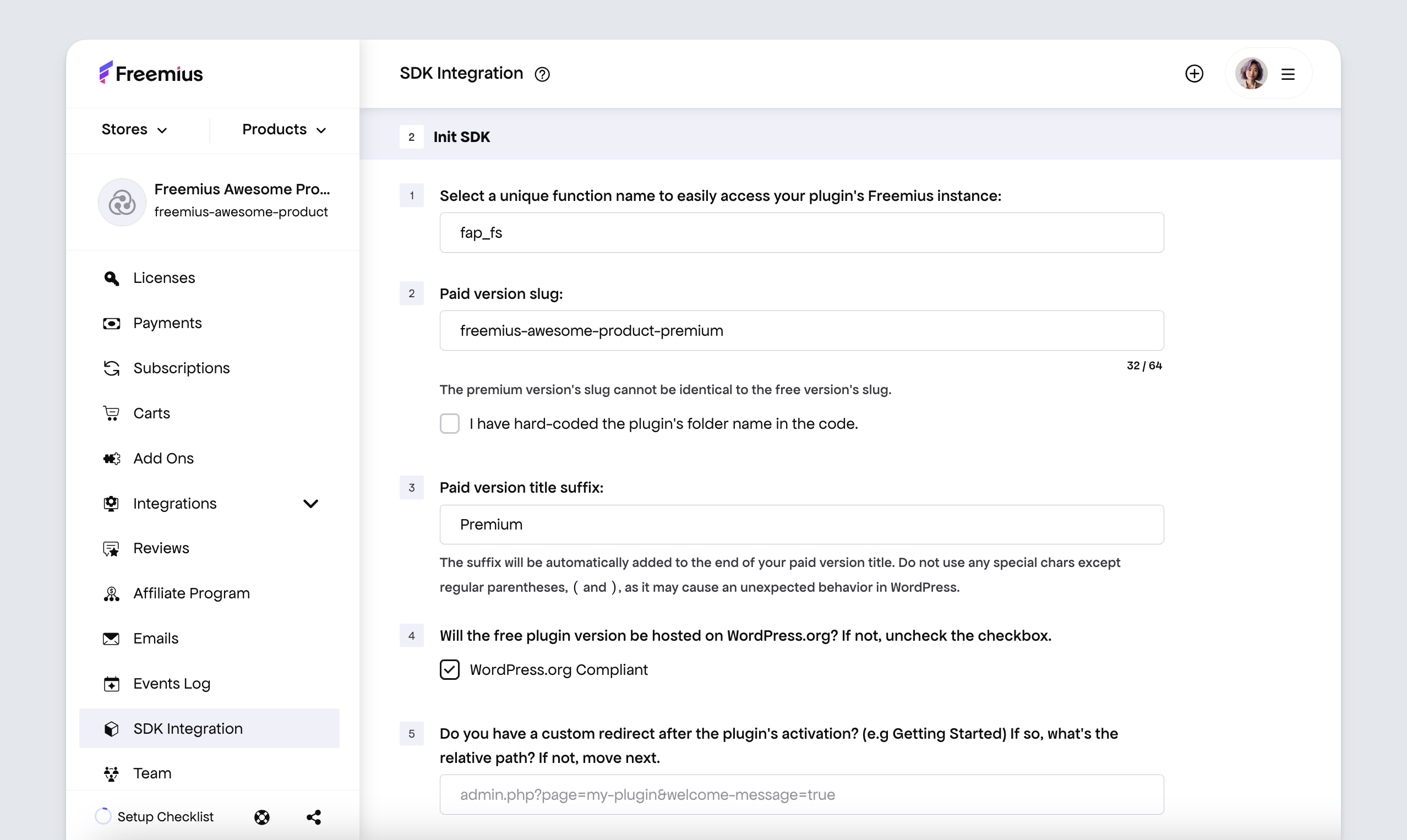Select SDK Integration in sidebar
The image size is (1407, 840).
pos(209,728)
